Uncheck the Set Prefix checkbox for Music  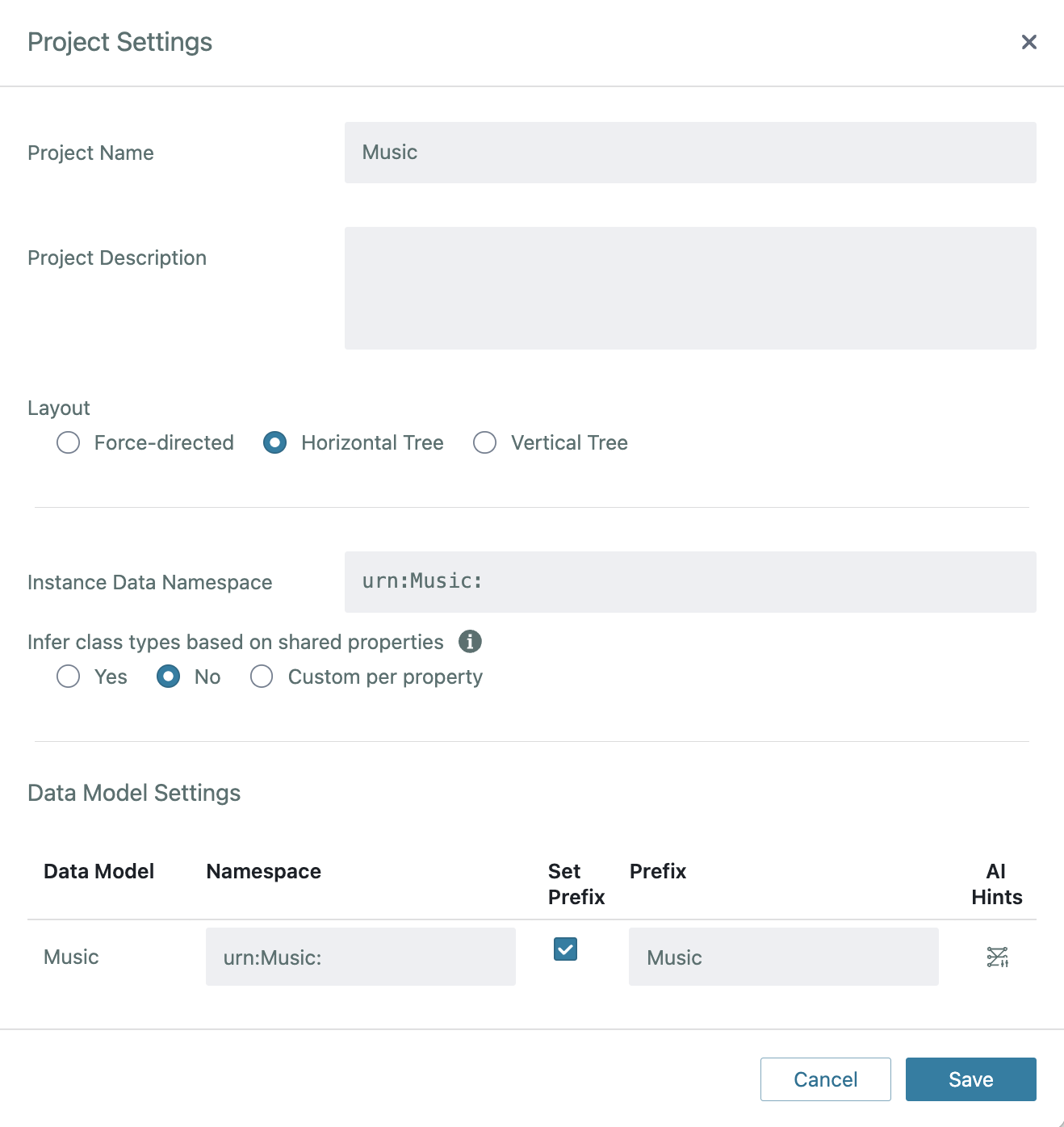click(565, 949)
